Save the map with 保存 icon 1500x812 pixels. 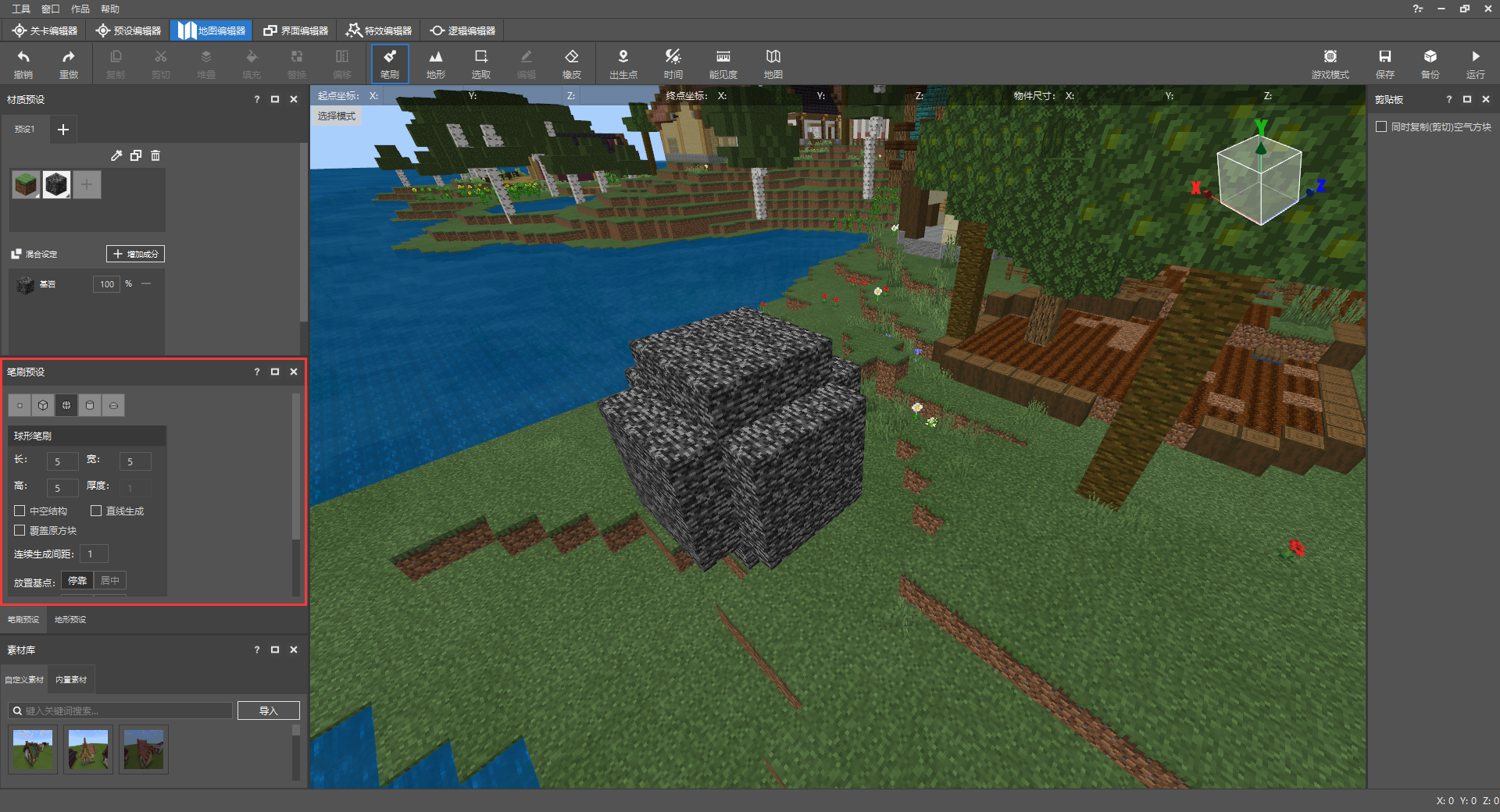[1384, 63]
